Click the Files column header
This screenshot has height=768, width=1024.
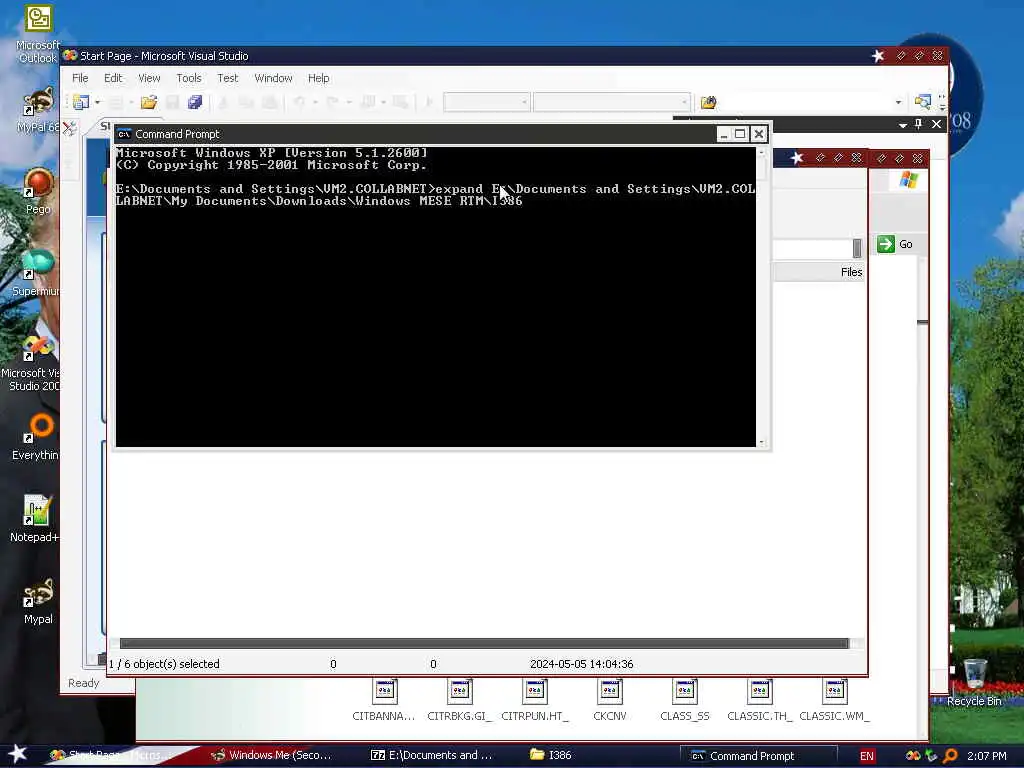851,272
